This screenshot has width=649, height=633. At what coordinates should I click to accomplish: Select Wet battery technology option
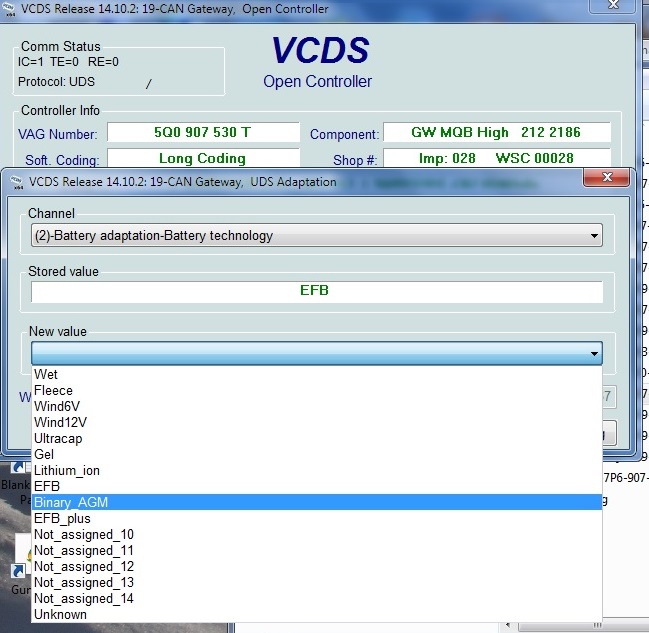(317, 374)
